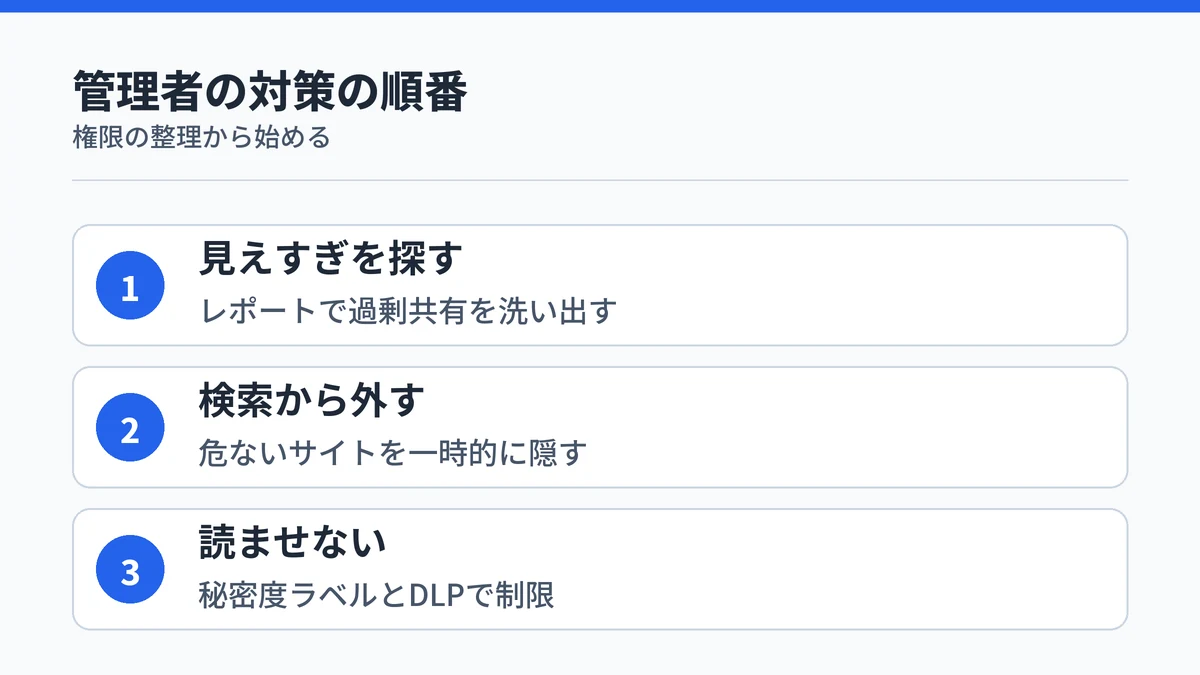Screen dimensions: 1200x675
Task: Click the blue number 3 circle
Action: (x=130, y=570)
